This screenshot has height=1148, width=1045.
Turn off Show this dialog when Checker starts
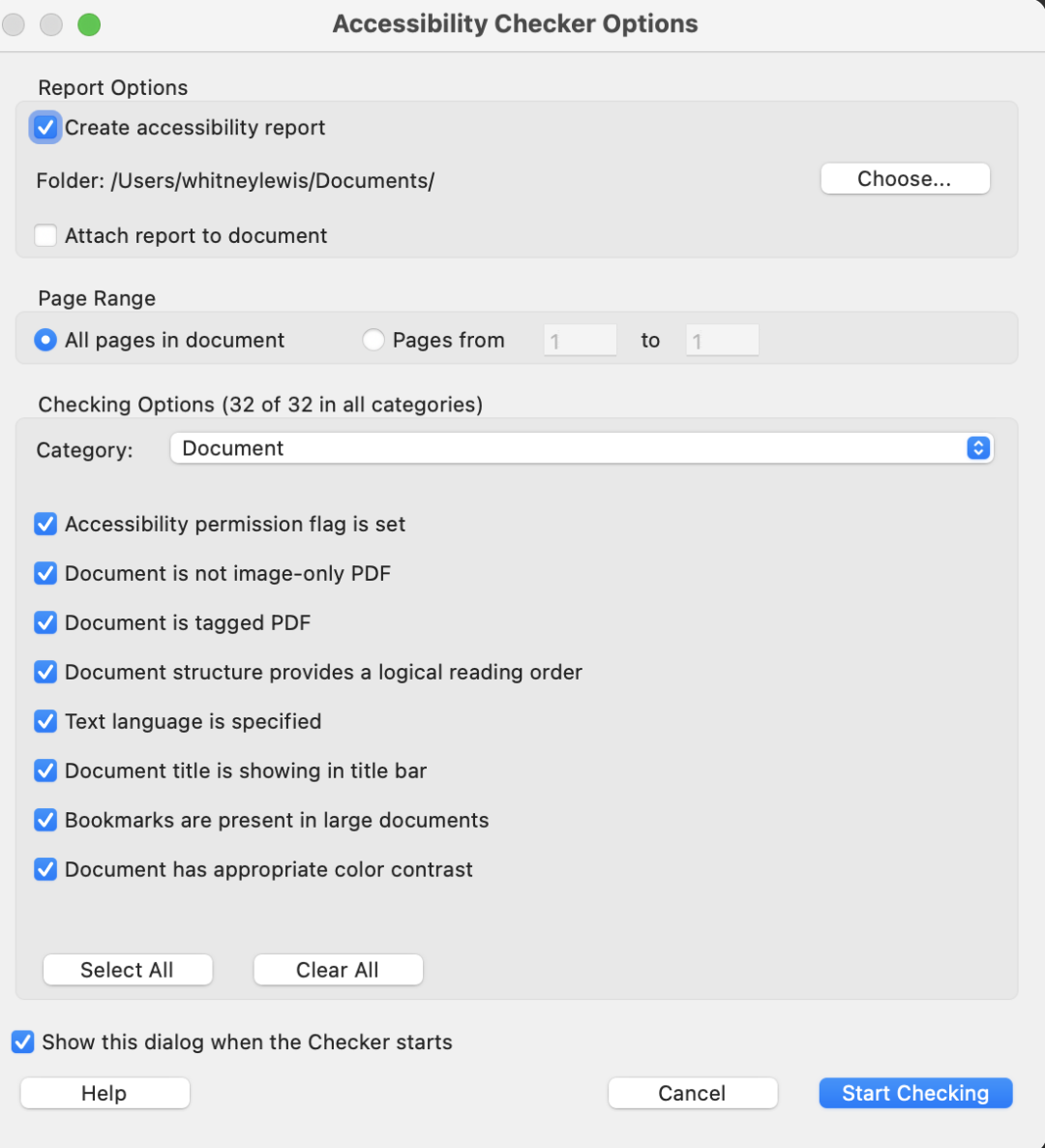click(22, 1042)
